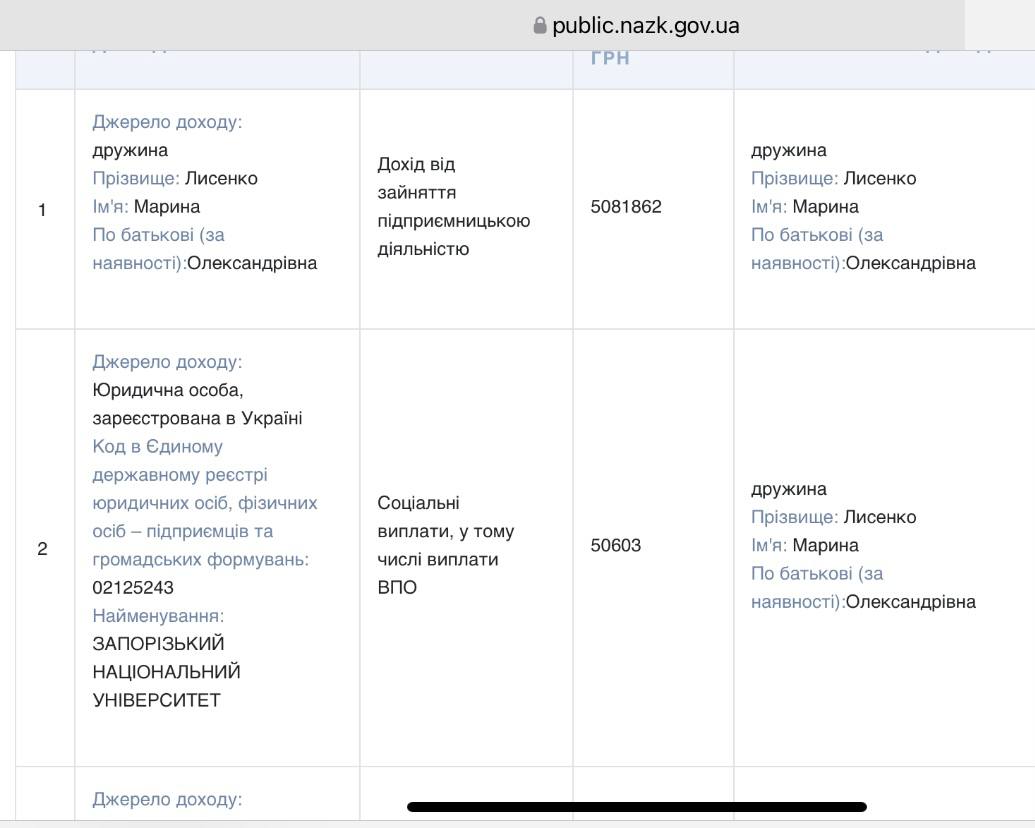The image size is (1035, 828).
Task: Click the ГРН column header
Action: point(609,59)
